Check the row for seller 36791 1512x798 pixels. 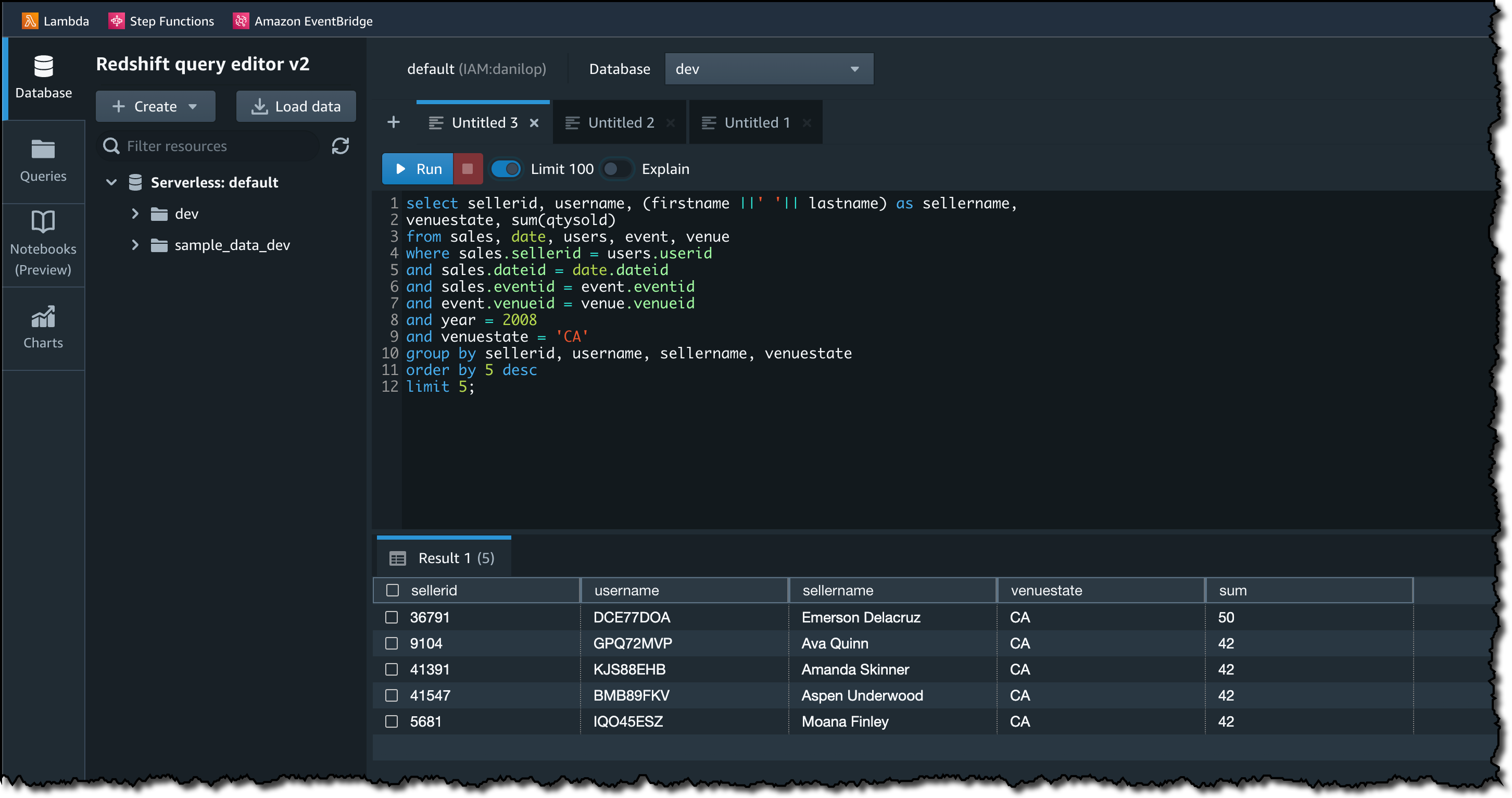[391, 617]
